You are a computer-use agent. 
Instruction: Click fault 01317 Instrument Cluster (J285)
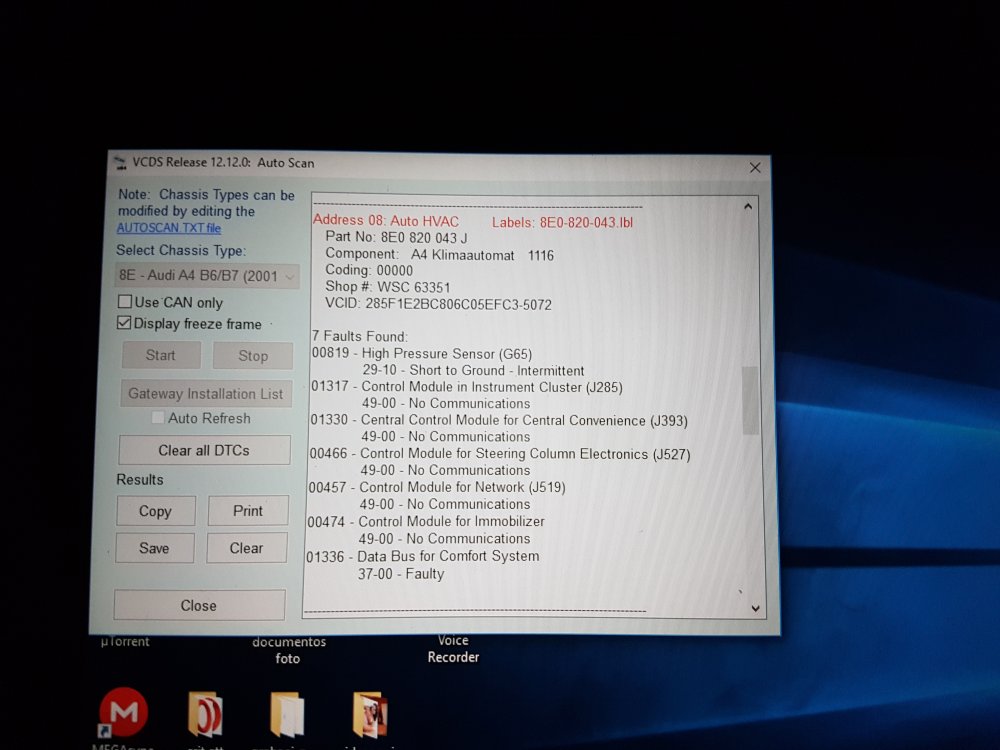(x=467, y=386)
